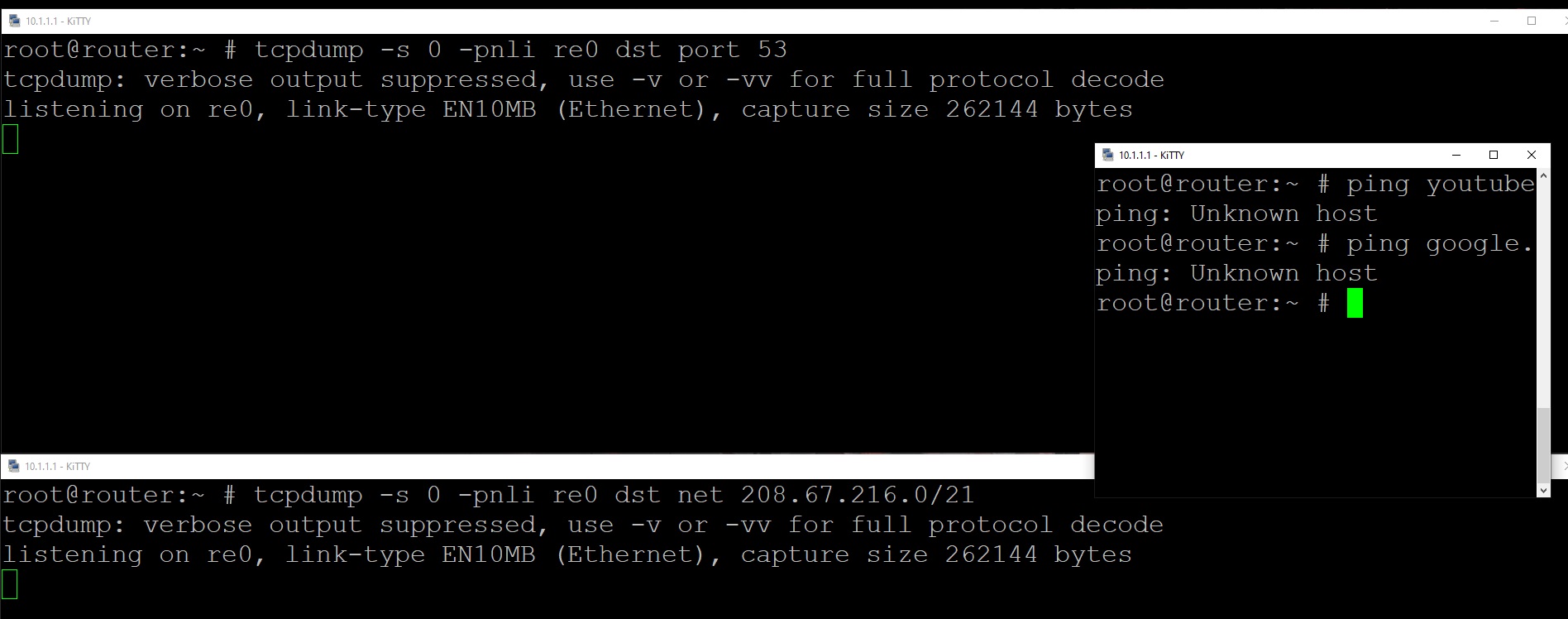Focus the dst net tcpdump terminal cursor
The width and height of the screenshot is (1568, 619).
tap(10, 584)
